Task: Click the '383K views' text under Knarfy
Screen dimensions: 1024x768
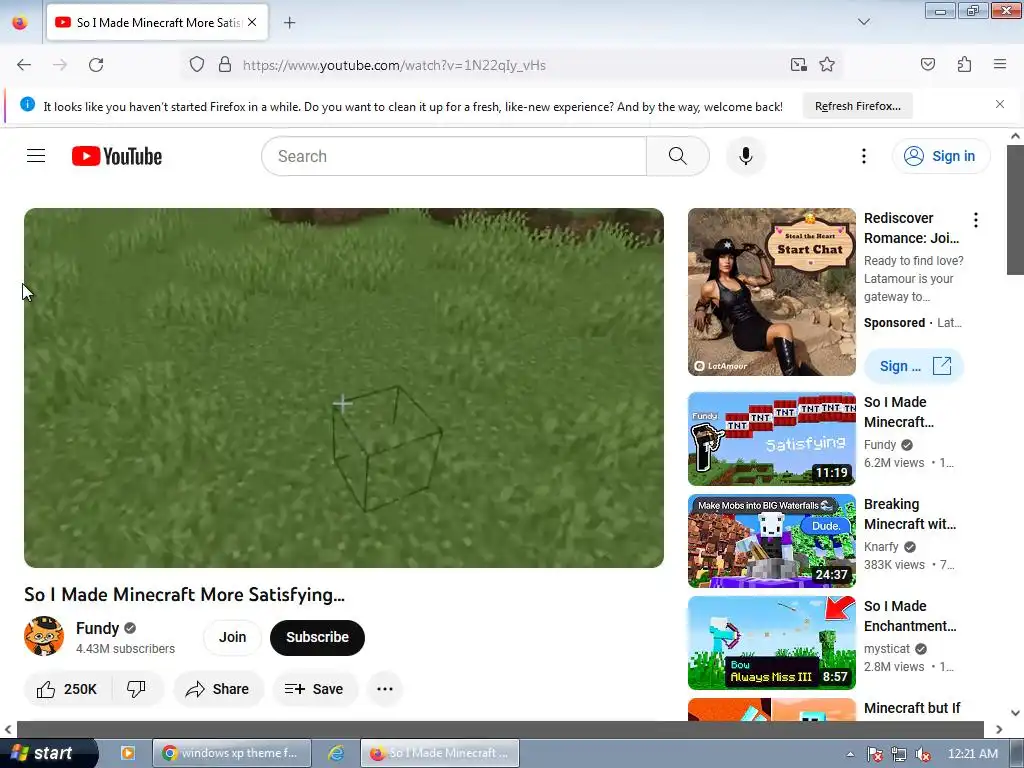Action: pyautogui.click(x=894, y=564)
